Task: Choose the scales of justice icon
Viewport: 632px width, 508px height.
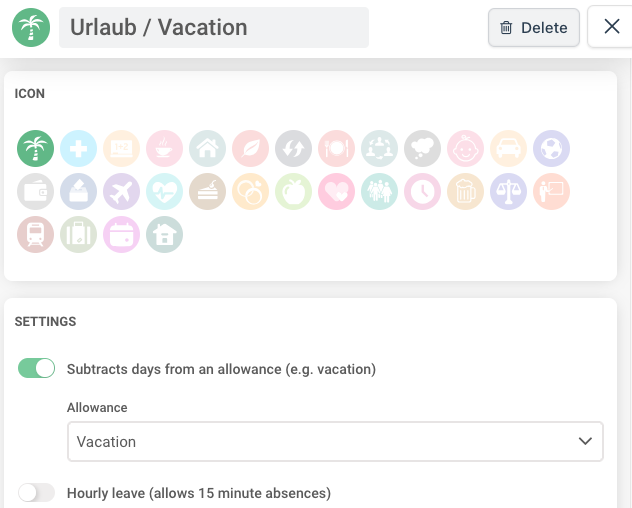Action: pyautogui.click(x=509, y=192)
